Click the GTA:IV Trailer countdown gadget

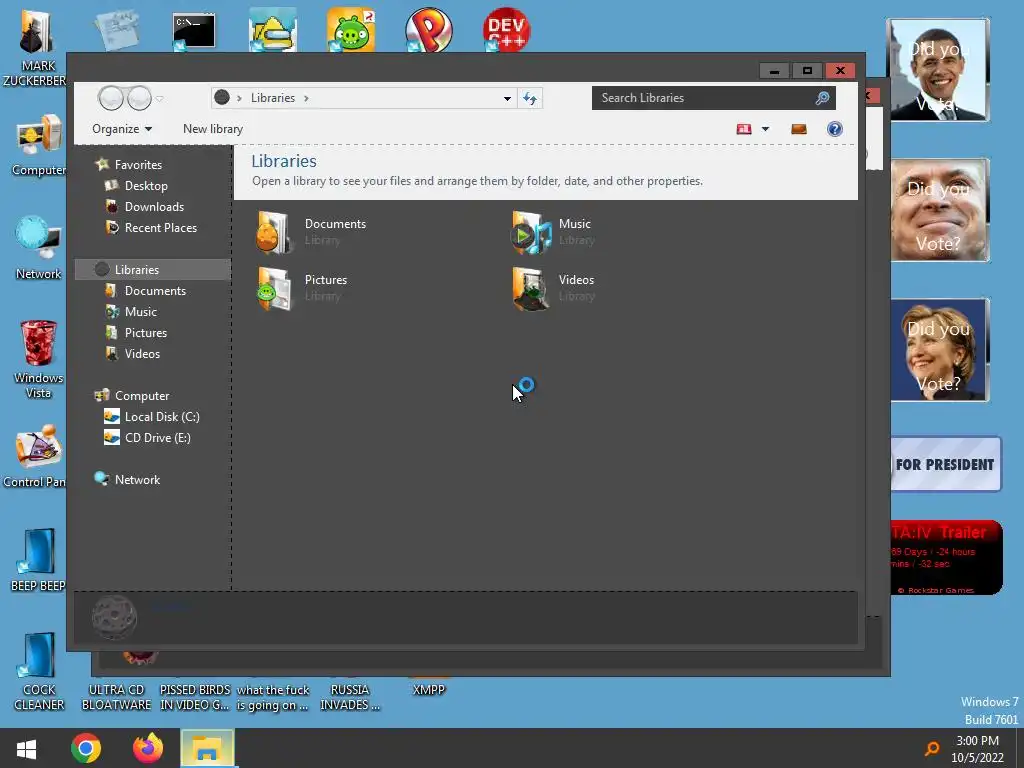tap(947, 557)
